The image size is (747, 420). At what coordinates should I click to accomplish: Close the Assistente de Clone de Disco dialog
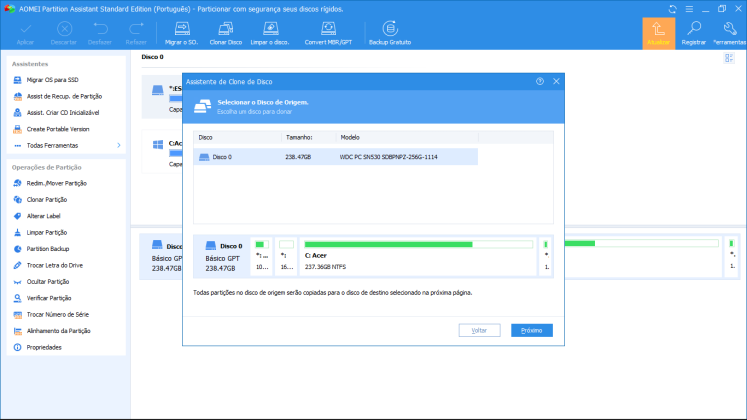556,81
